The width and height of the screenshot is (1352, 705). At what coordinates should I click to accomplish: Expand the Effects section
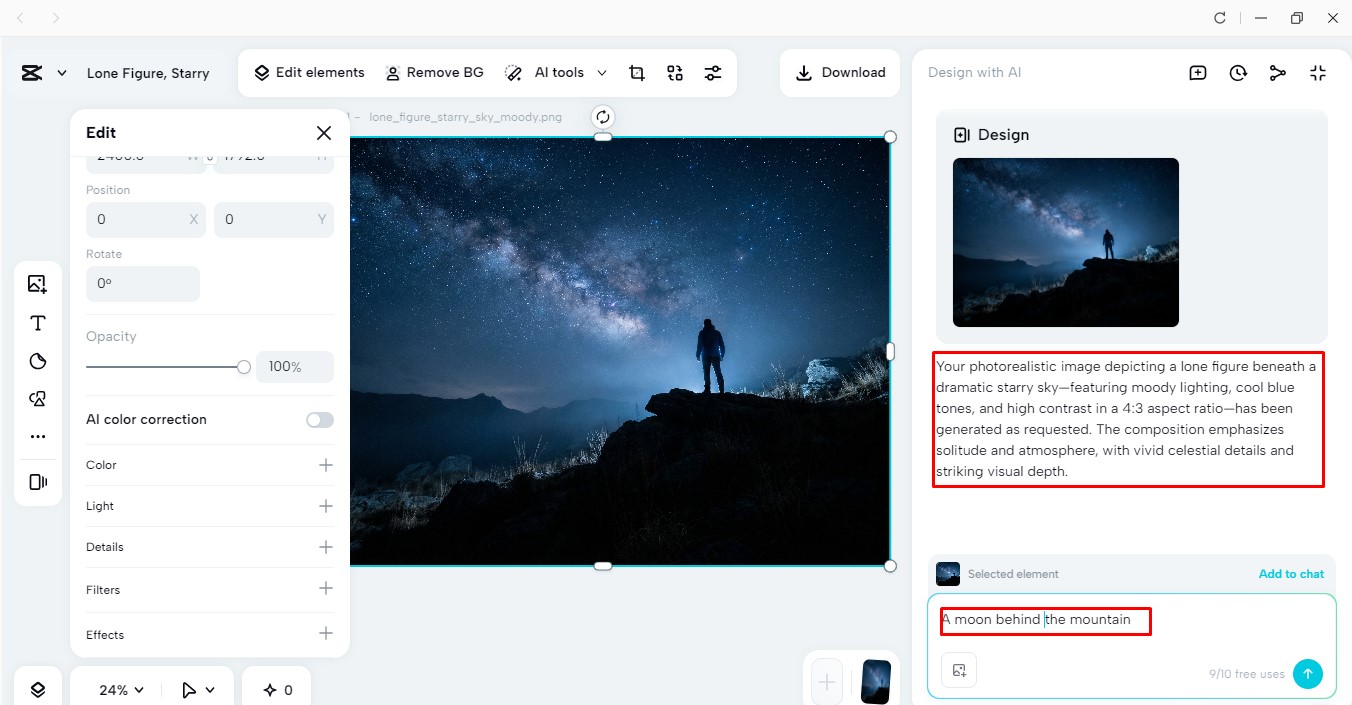(325, 634)
